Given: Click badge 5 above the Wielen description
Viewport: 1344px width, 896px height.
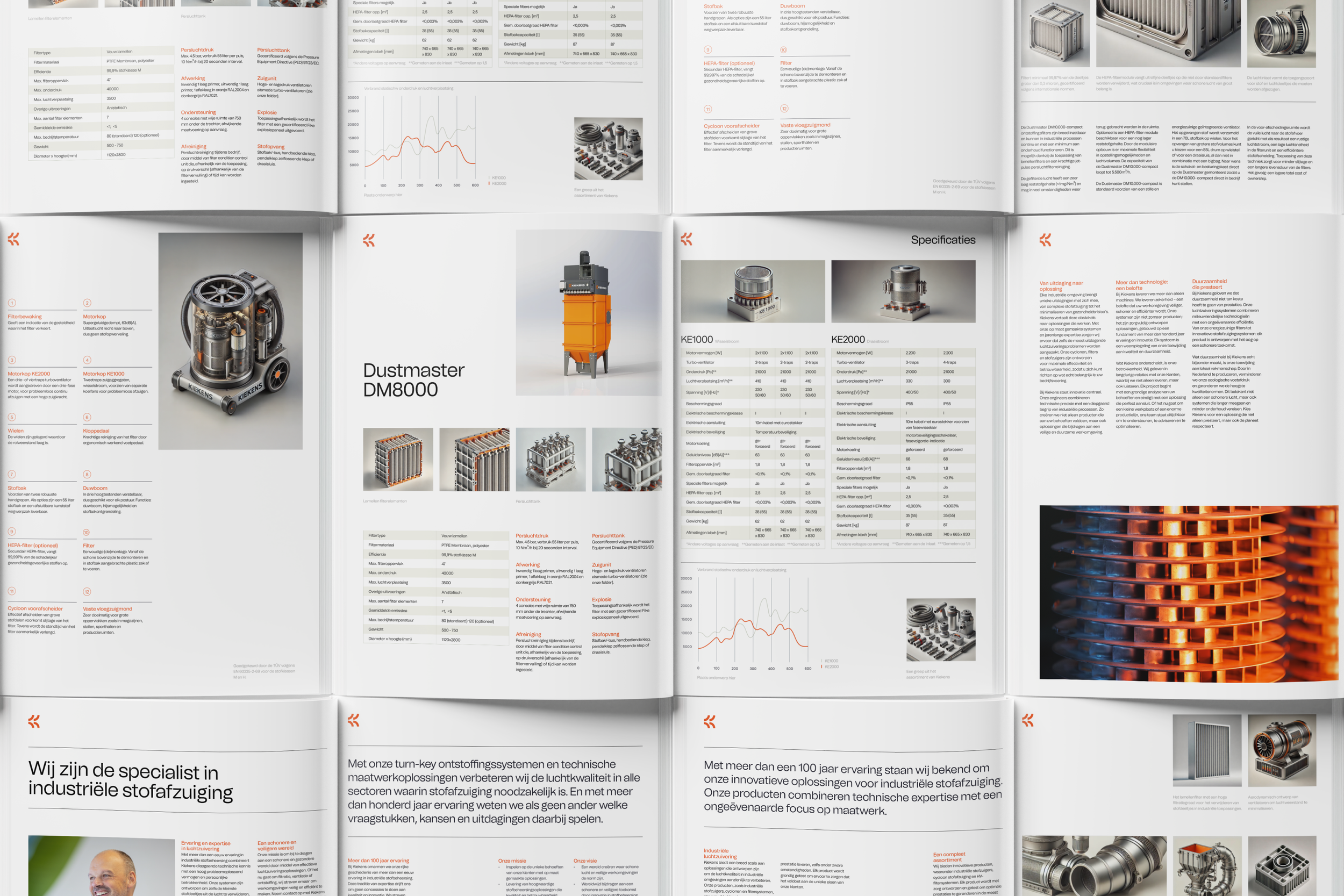Looking at the screenshot, I should (11, 417).
